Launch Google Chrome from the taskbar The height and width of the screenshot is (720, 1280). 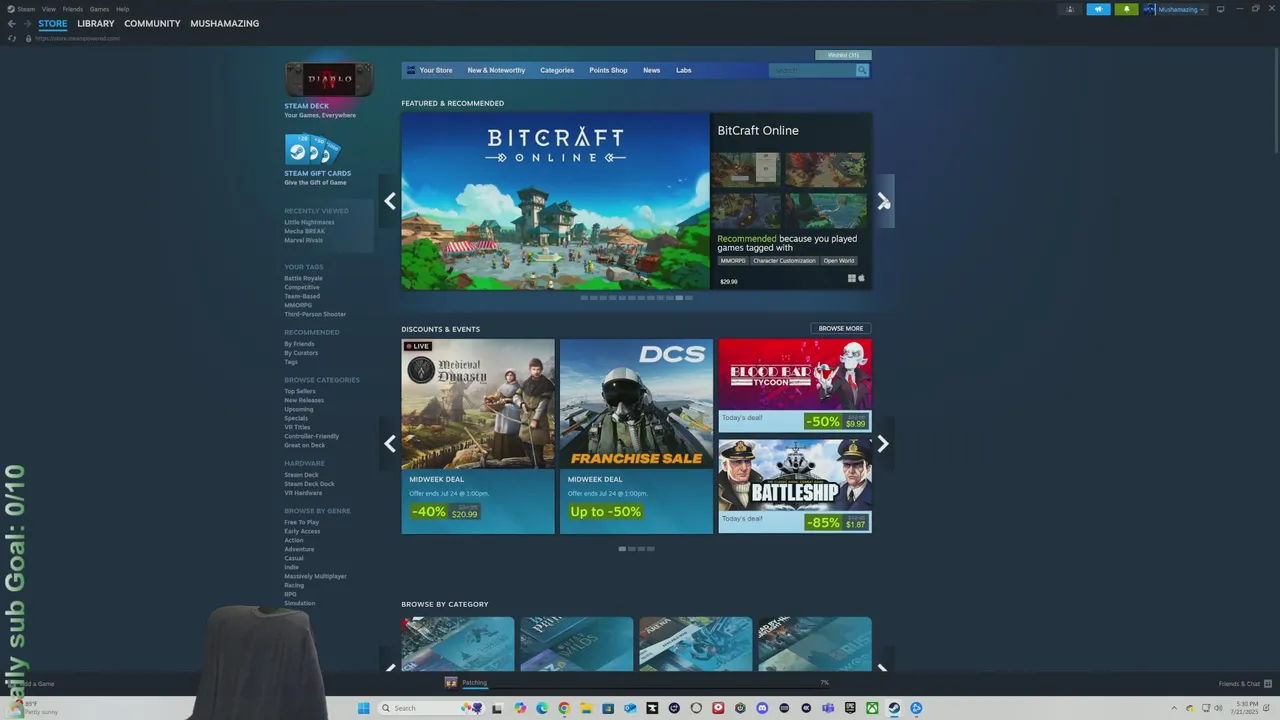(564, 708)
